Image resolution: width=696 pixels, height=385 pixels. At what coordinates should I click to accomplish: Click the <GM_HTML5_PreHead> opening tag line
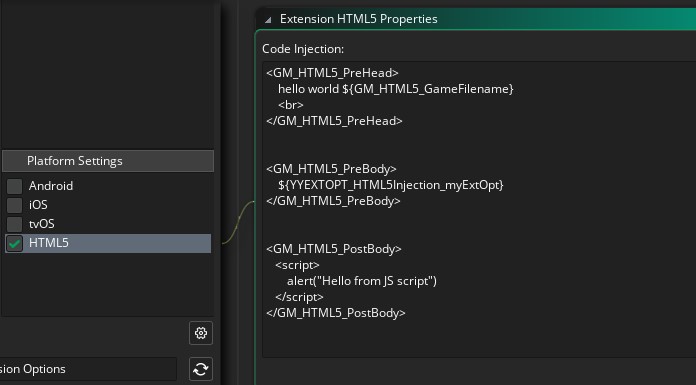pyautogui.click(x=332, y=73)
